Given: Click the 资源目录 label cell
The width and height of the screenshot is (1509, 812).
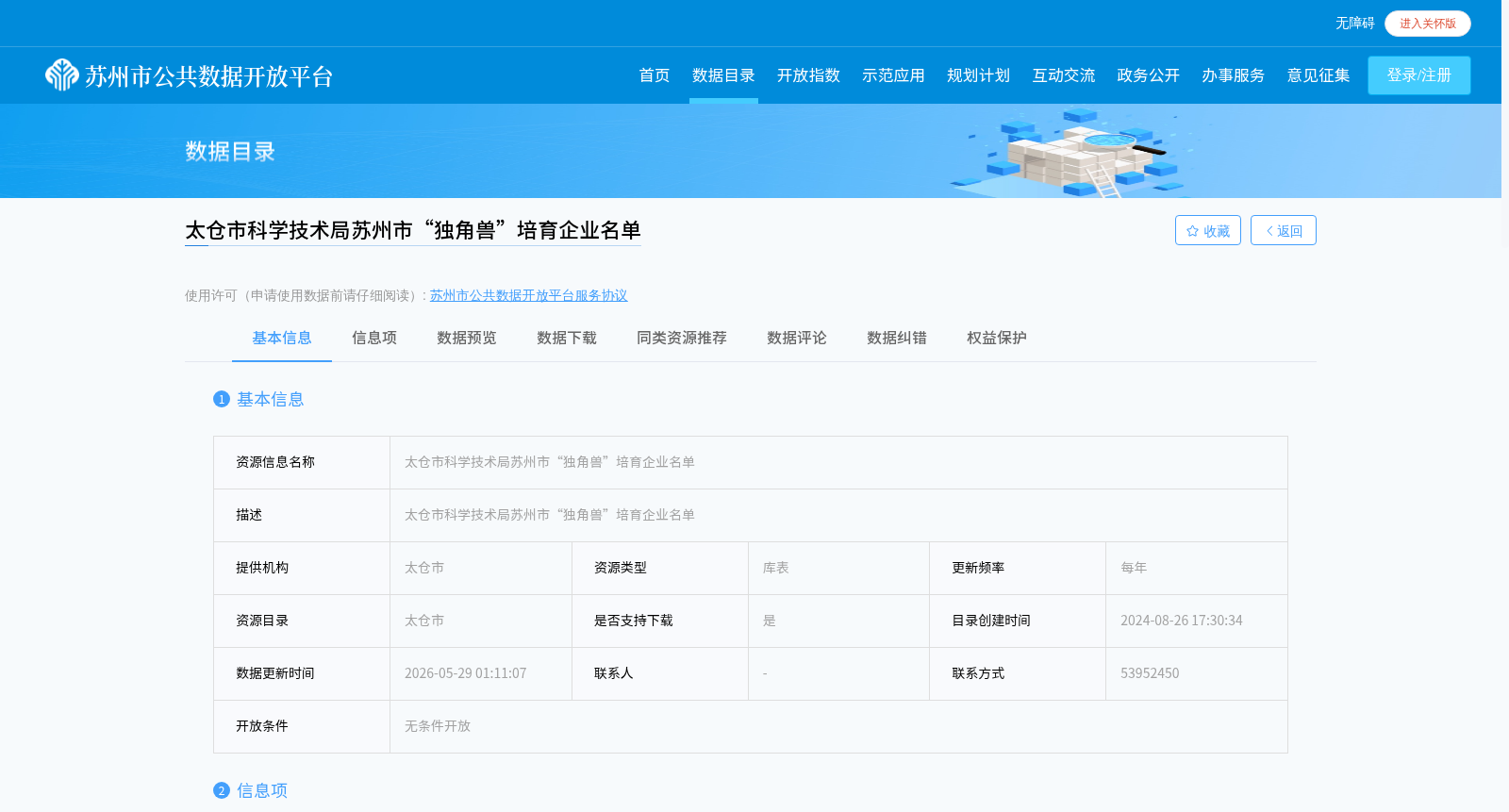Looking at the screenshot, I should (x=302, y=621).
